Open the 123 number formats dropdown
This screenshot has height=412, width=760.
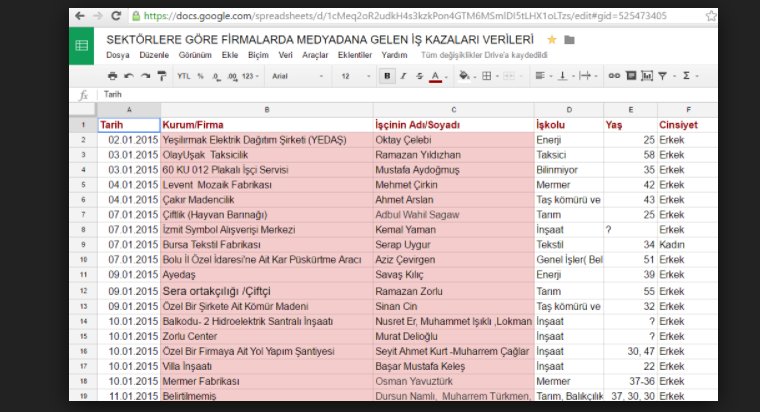coord(250,76)
